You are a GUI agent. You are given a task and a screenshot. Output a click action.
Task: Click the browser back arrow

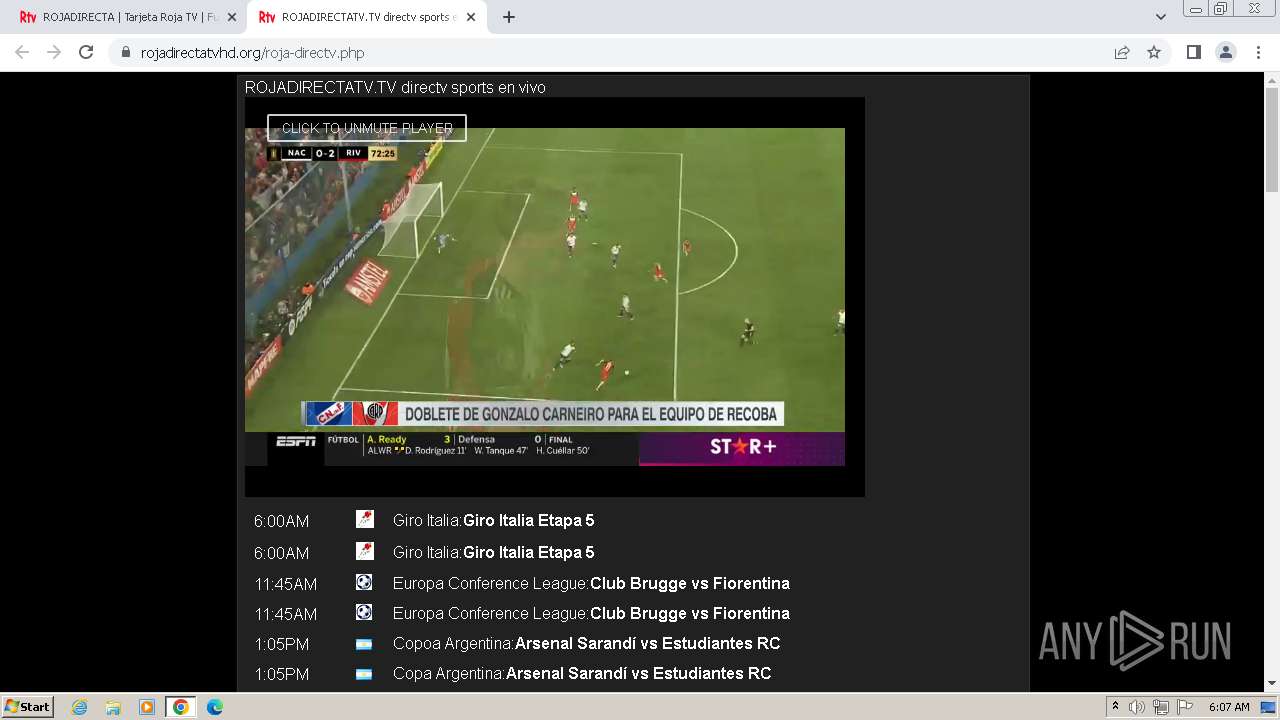tap(22, 52)
